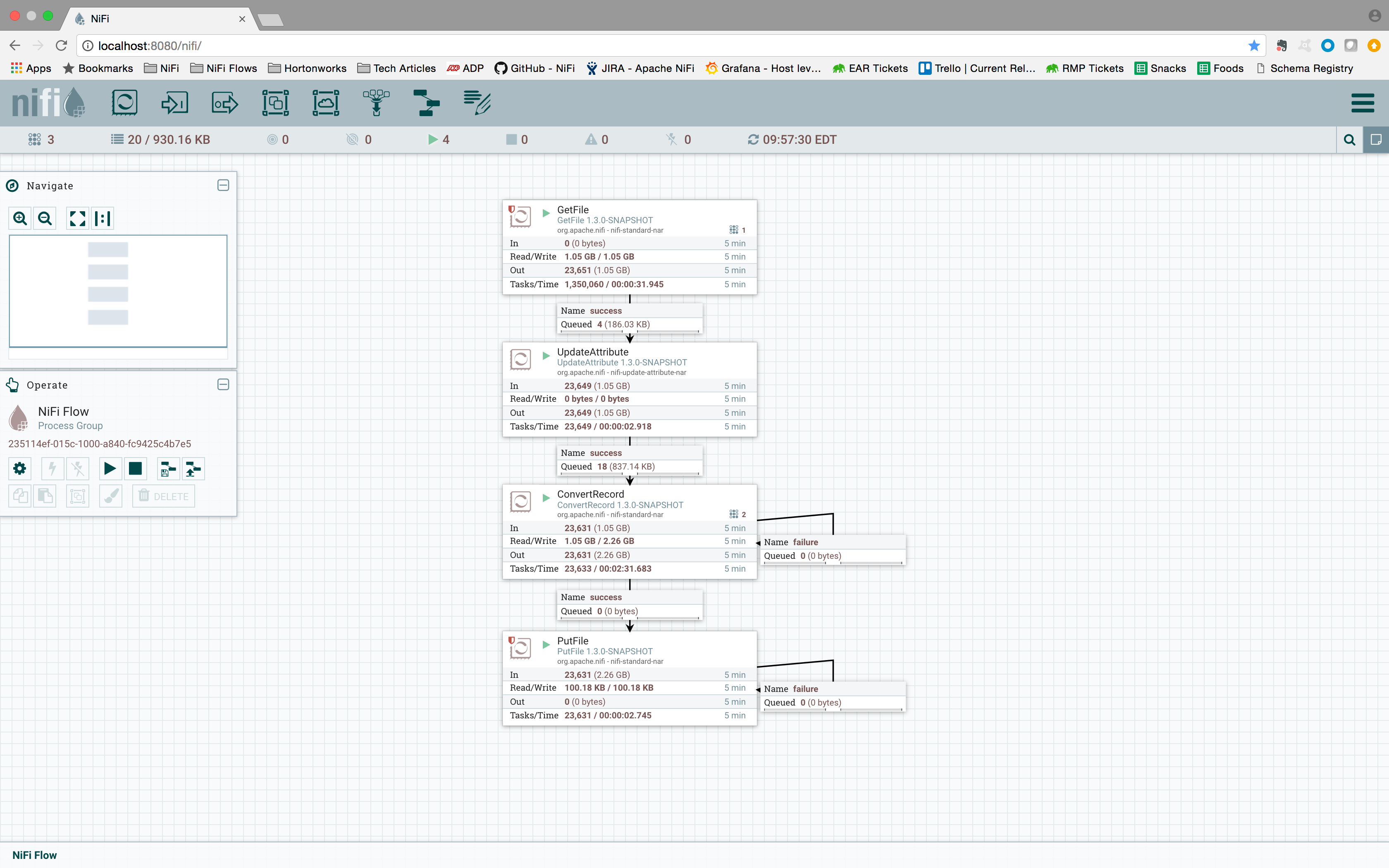
Task: Collapse the Navigate panel
Action: coord(223,186)
